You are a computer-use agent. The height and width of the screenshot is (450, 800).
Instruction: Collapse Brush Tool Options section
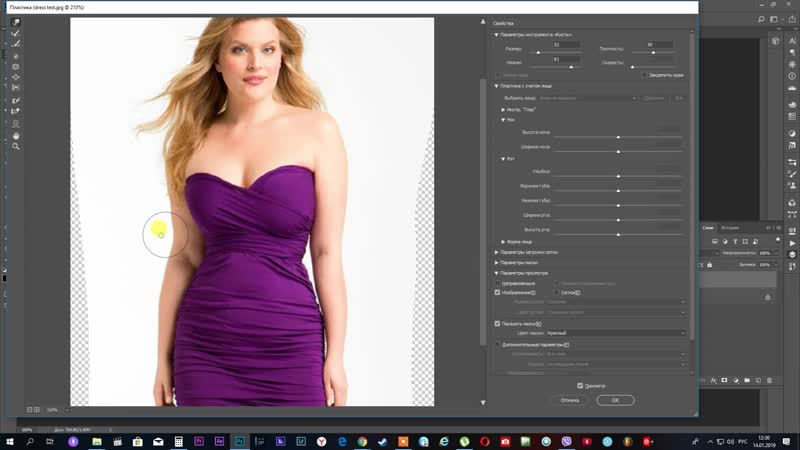[x=496, y=35]
